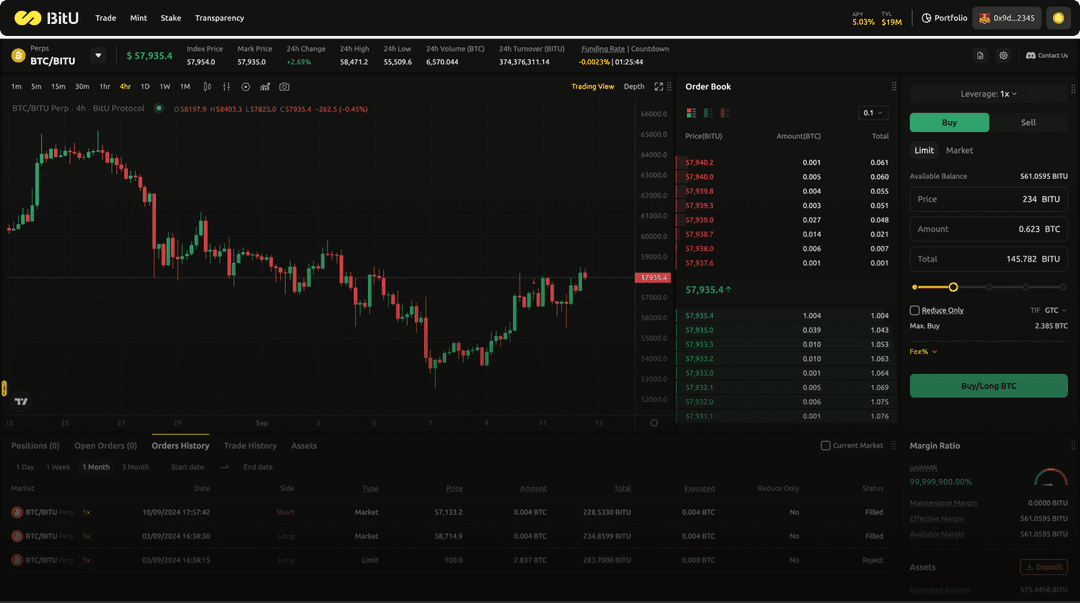Image resolution: width=1080 pixels, height=603 pixels.
Task: Contact support via the Discord icon
Action: point(1031,55)
